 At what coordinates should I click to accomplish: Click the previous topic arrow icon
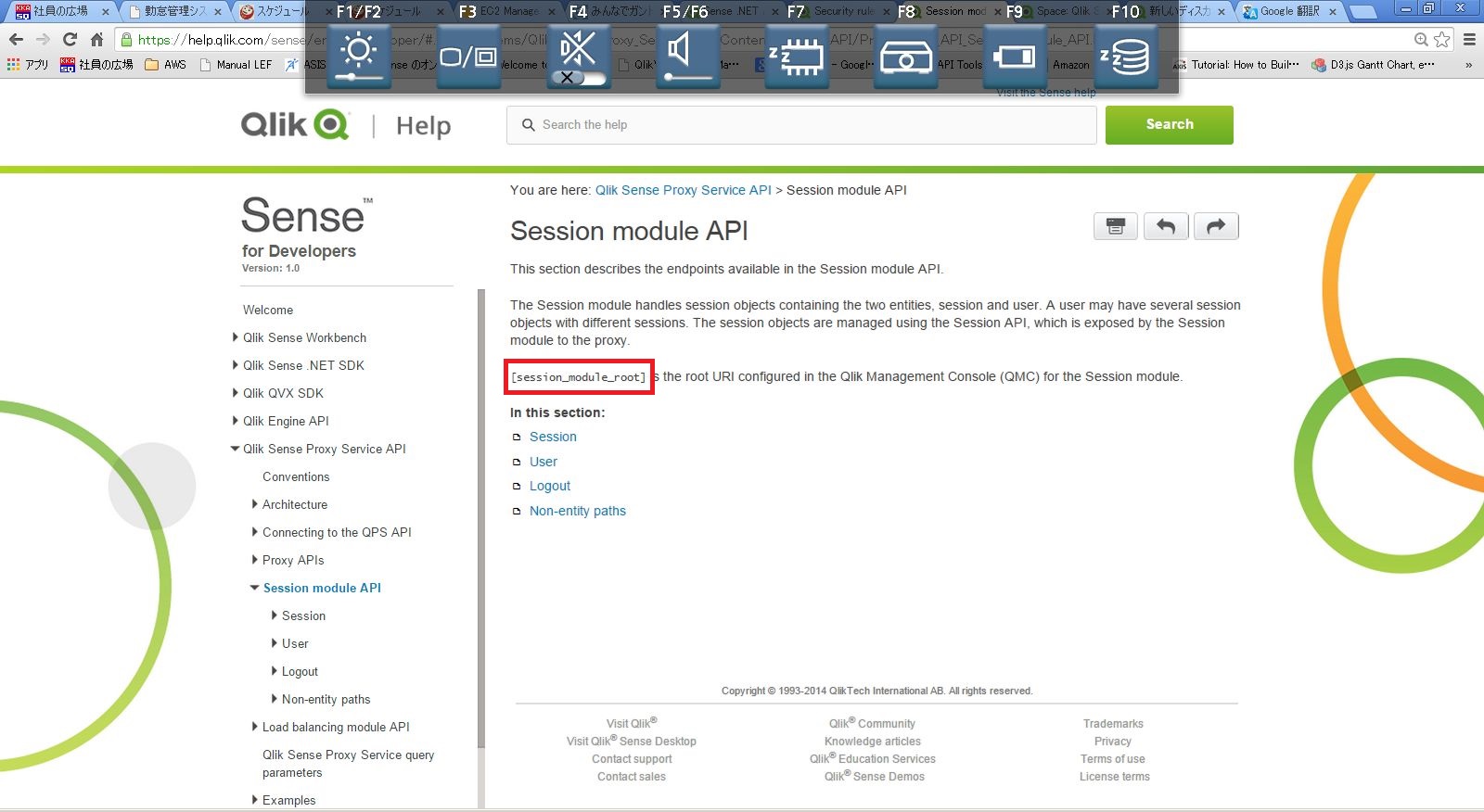click(x=1166, y=226)
